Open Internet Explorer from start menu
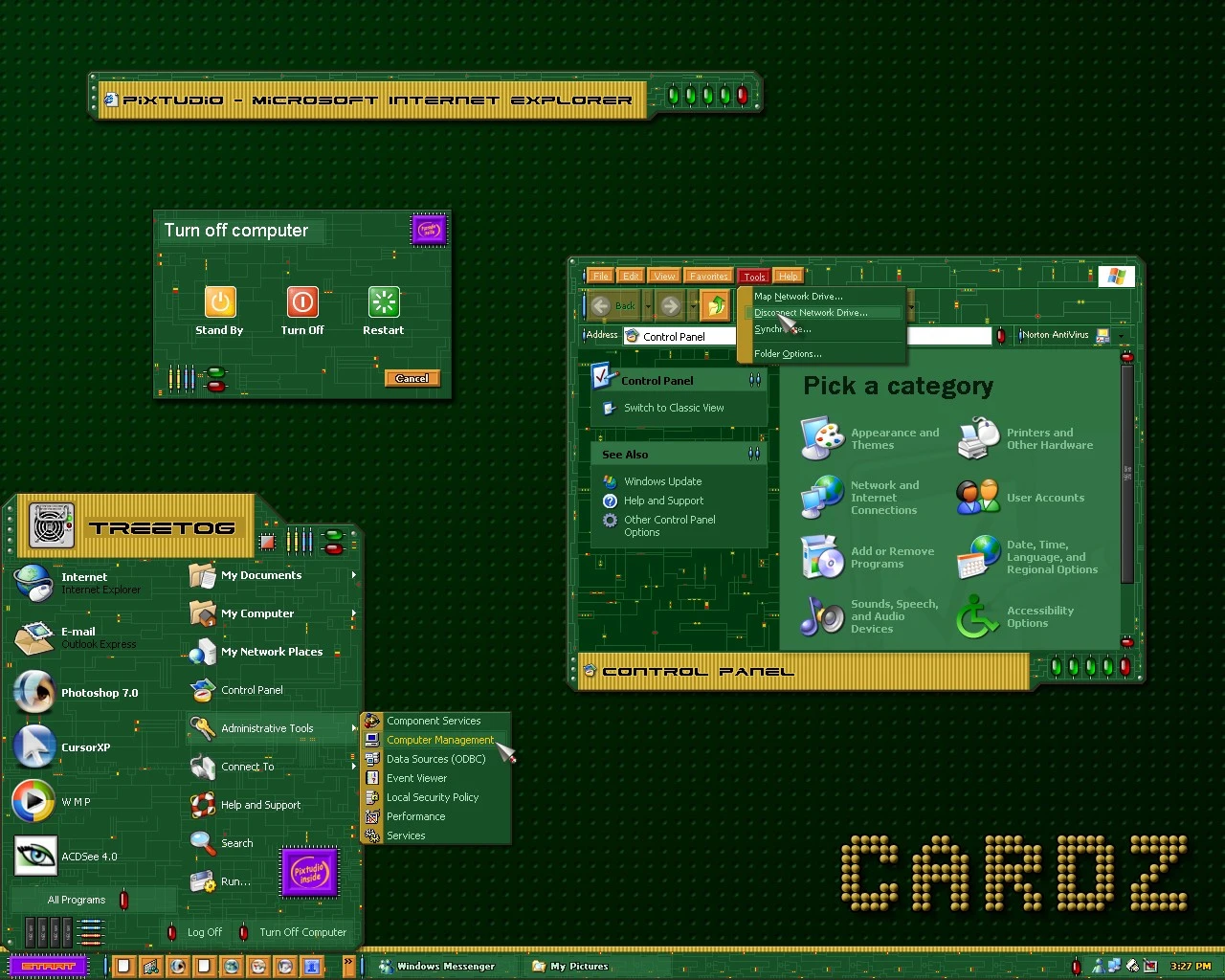1225x980 pixels. (x=34, y=582)
